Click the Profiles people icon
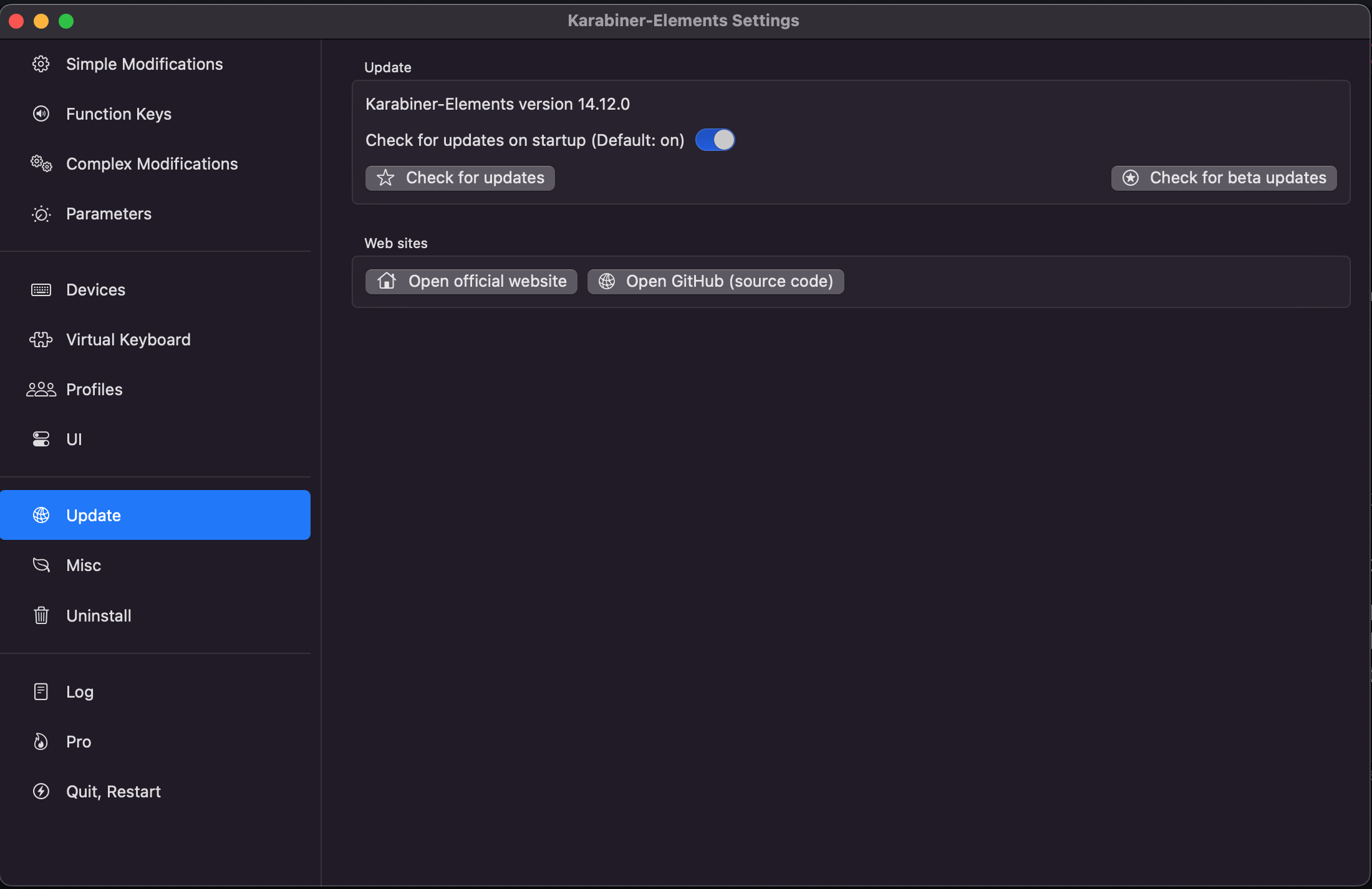The height and width of the screenshot is (889, 1372). (41, 390)
